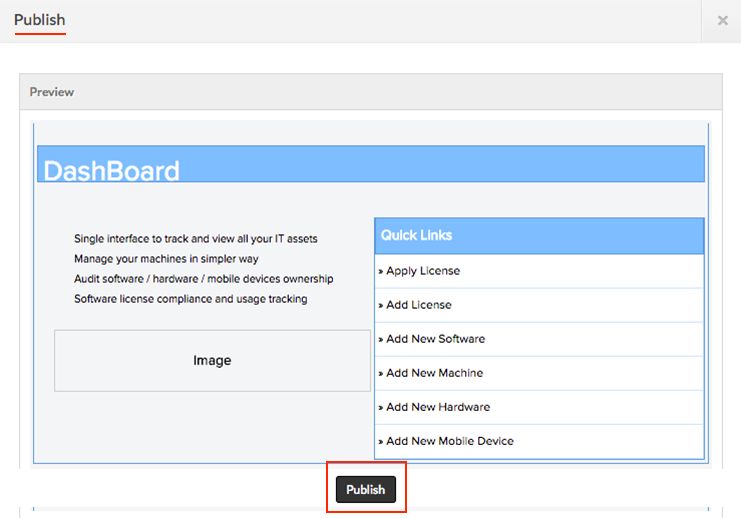Click the 'Software license compliance' text line

pyautogui.click(x=190, y=299)
